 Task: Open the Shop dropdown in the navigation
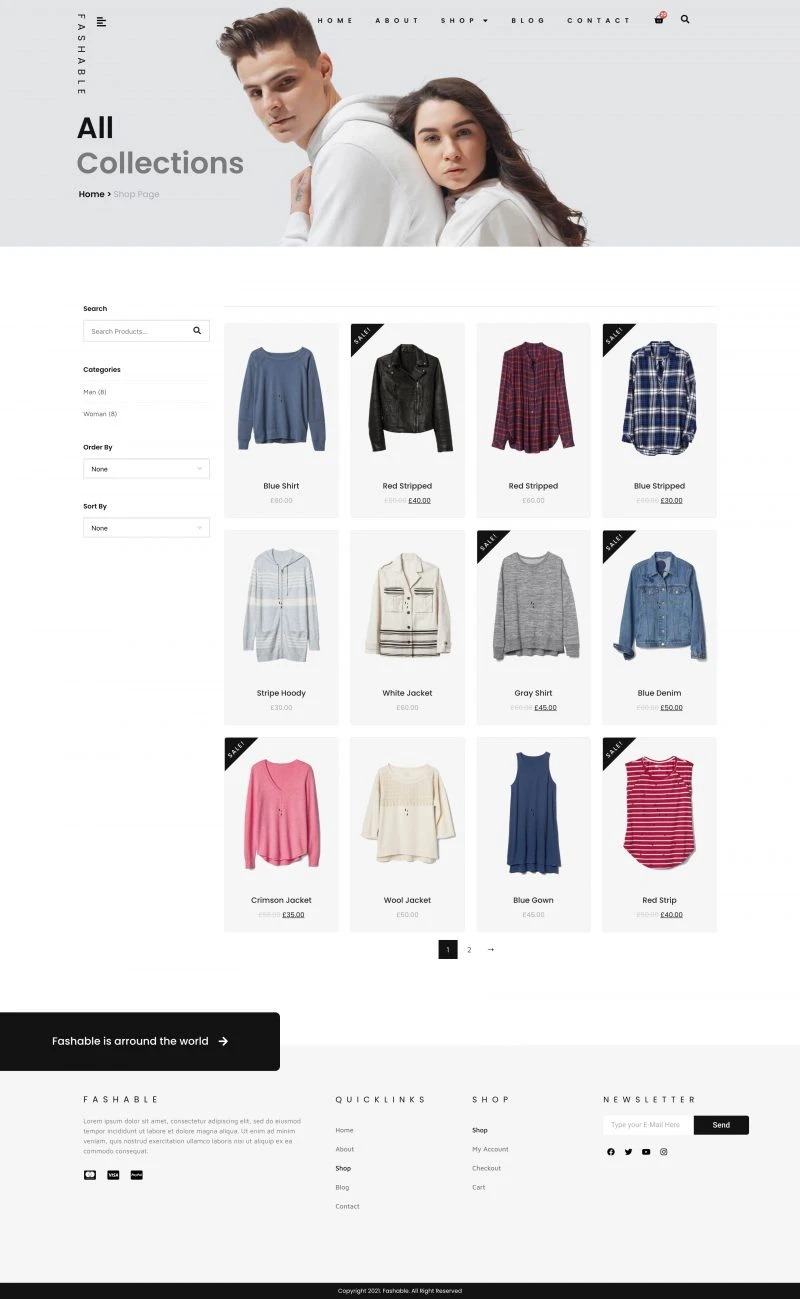pyautogui.click(x=465, y=21)
